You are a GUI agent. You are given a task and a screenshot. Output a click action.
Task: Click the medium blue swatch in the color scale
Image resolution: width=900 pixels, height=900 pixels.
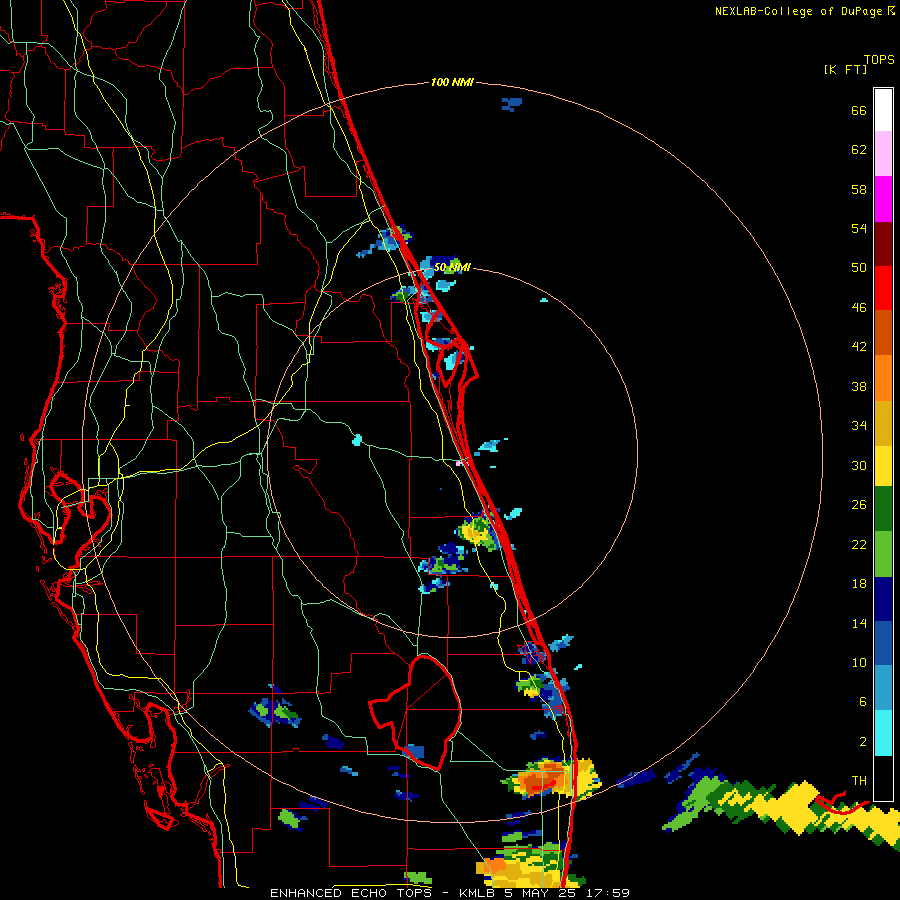[883, 643]
